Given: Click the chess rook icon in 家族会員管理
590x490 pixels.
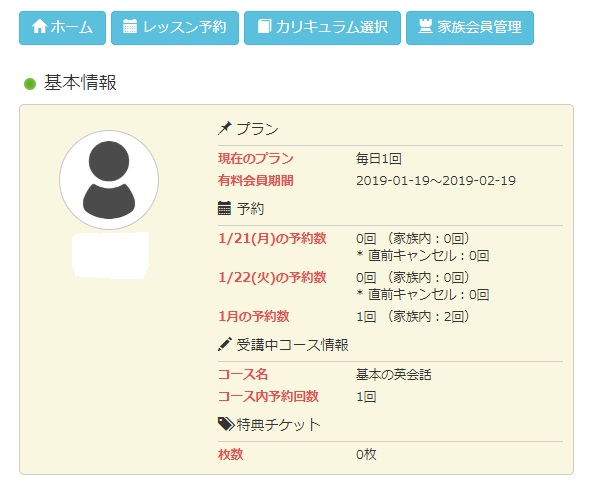Looking at the screenshot, I should click(x=425, y=26).
